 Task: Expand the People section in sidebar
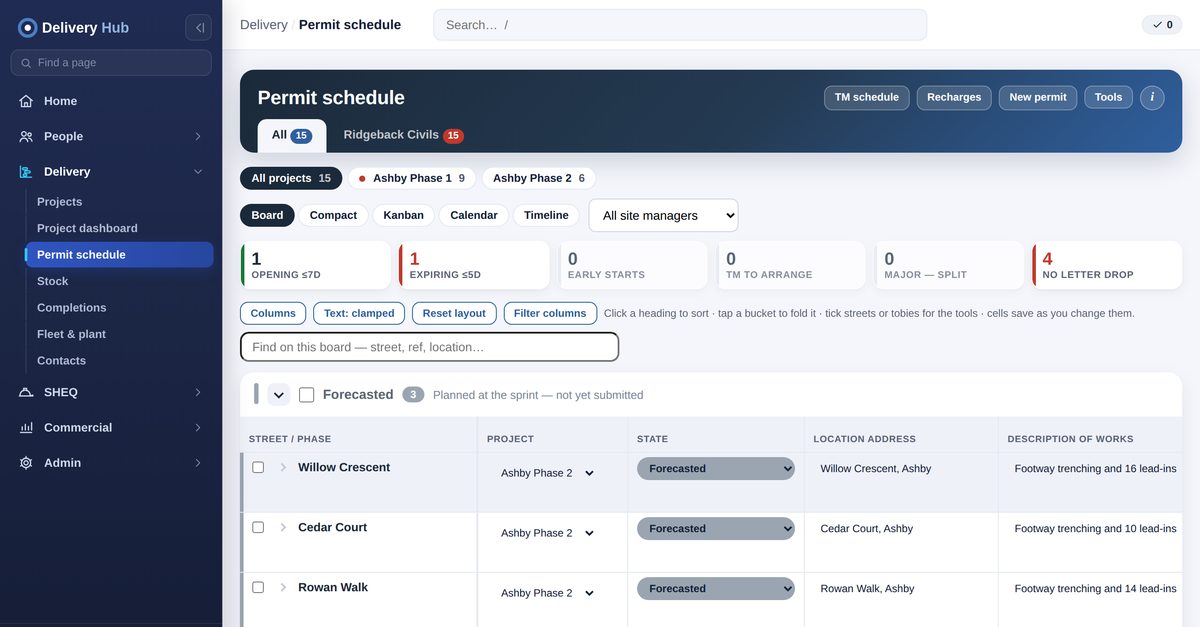click(x=198, y=136)
